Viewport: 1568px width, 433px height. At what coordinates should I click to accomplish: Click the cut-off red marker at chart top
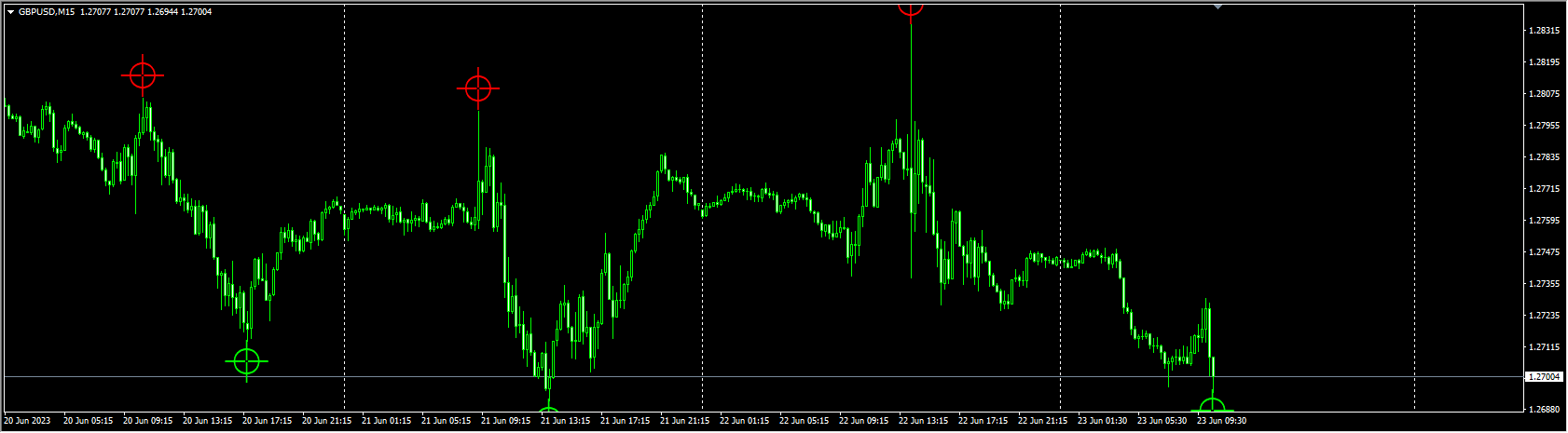[x=910, y=7]
